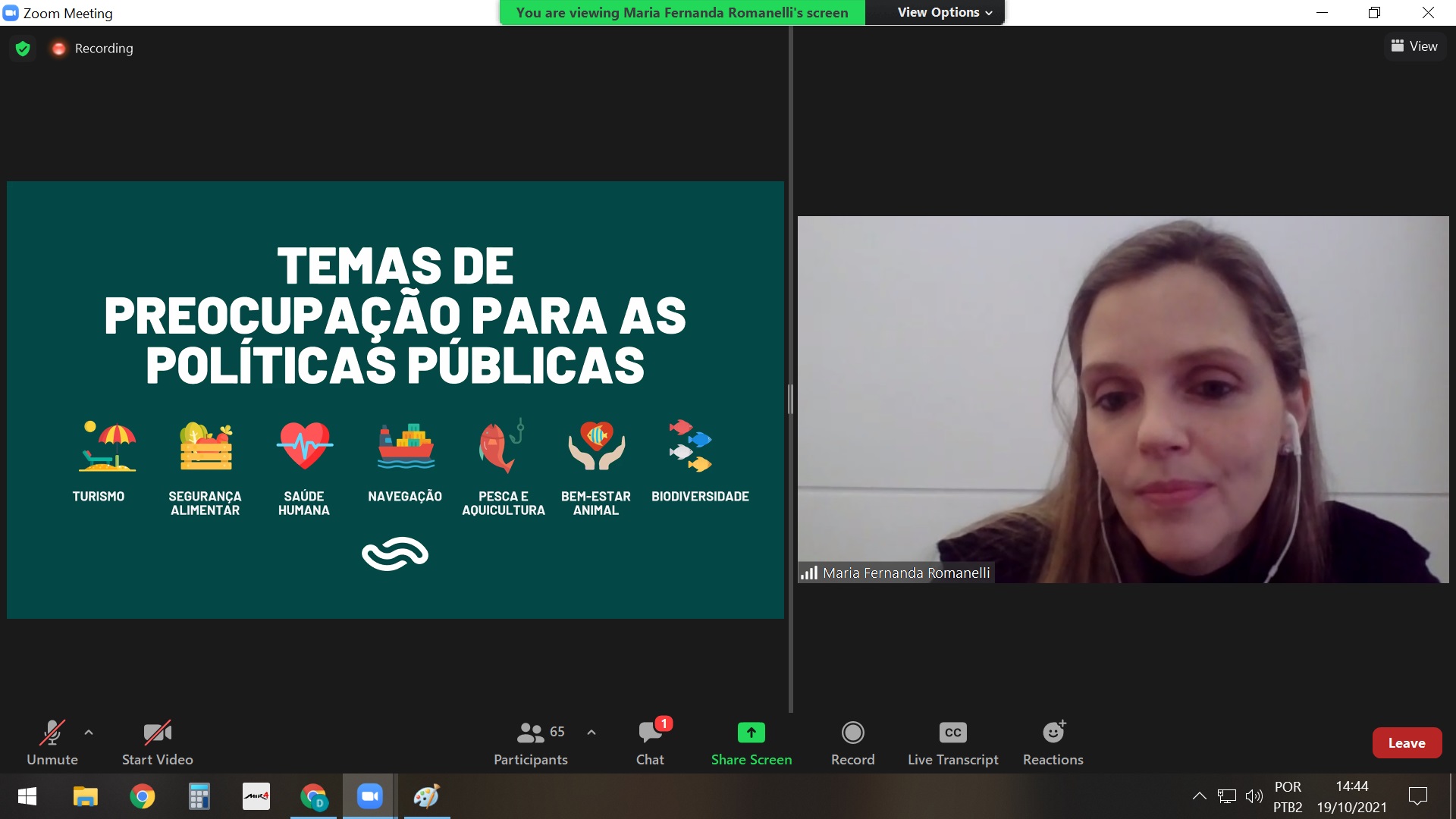Screen dimensions: 1456x819
Task: Click the green Share Screen icon
Action: click(x=751, y=733)
